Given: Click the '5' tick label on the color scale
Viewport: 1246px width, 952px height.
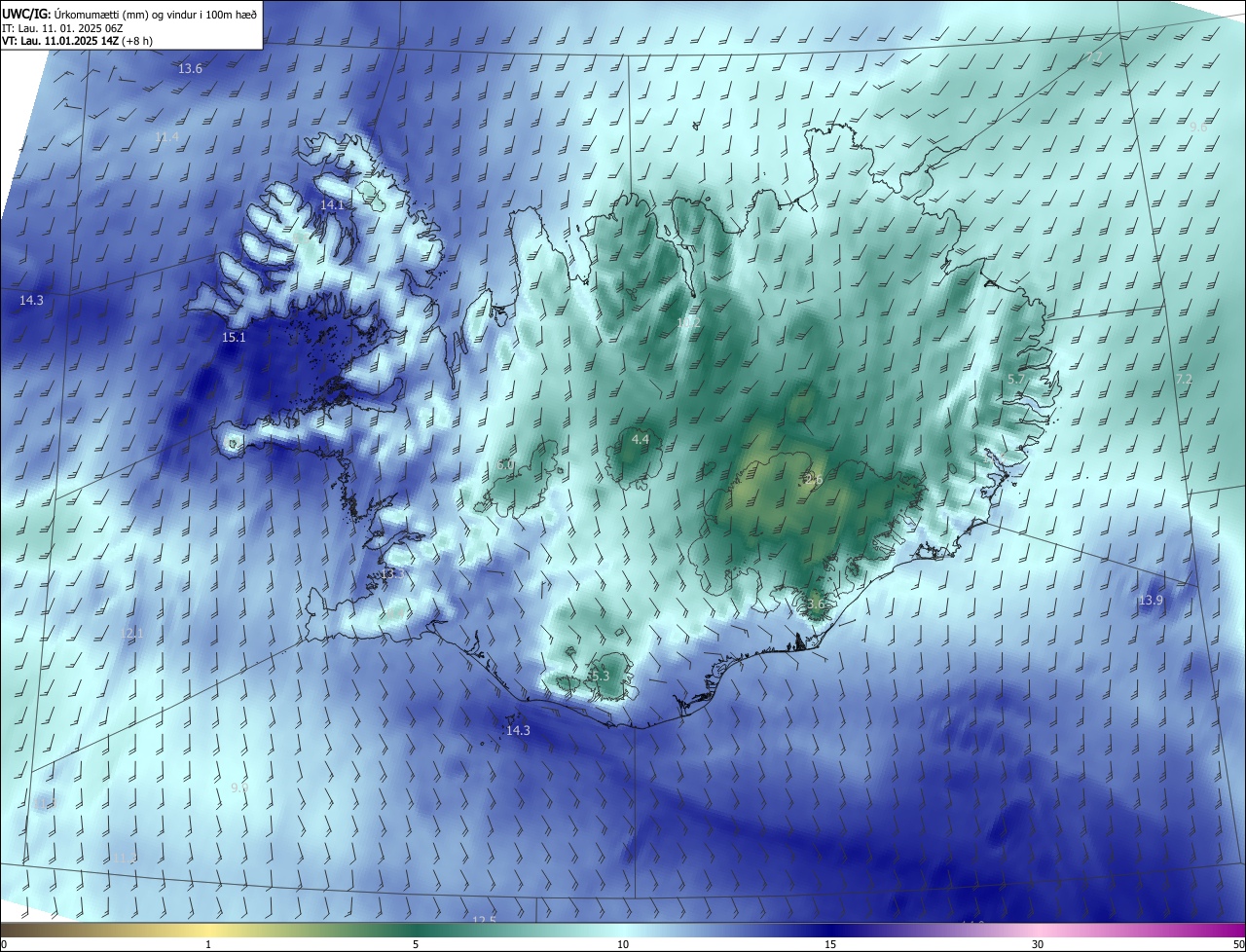Looking at the screenshot, I should (416, 944).
